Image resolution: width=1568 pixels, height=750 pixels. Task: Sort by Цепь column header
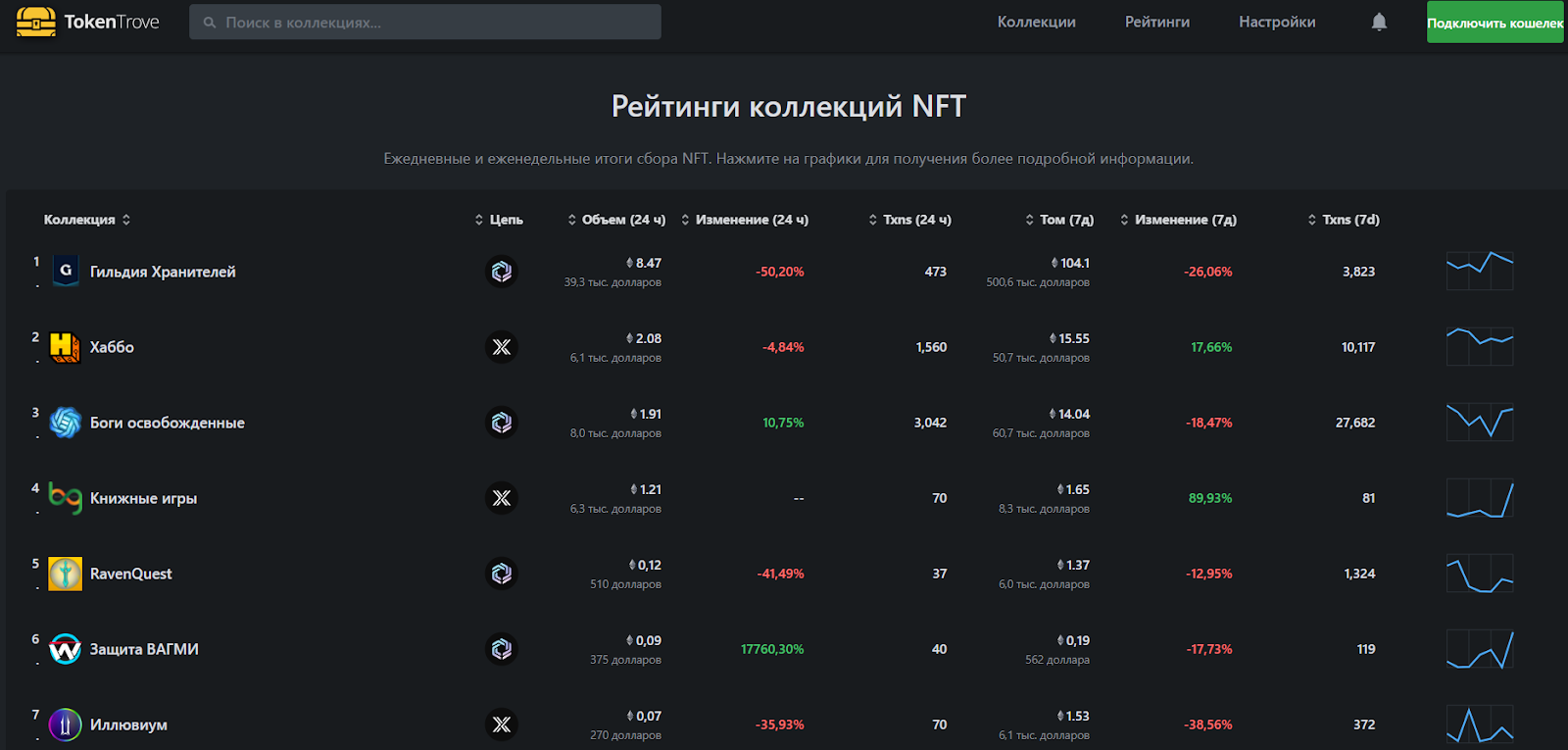point(499,220)
